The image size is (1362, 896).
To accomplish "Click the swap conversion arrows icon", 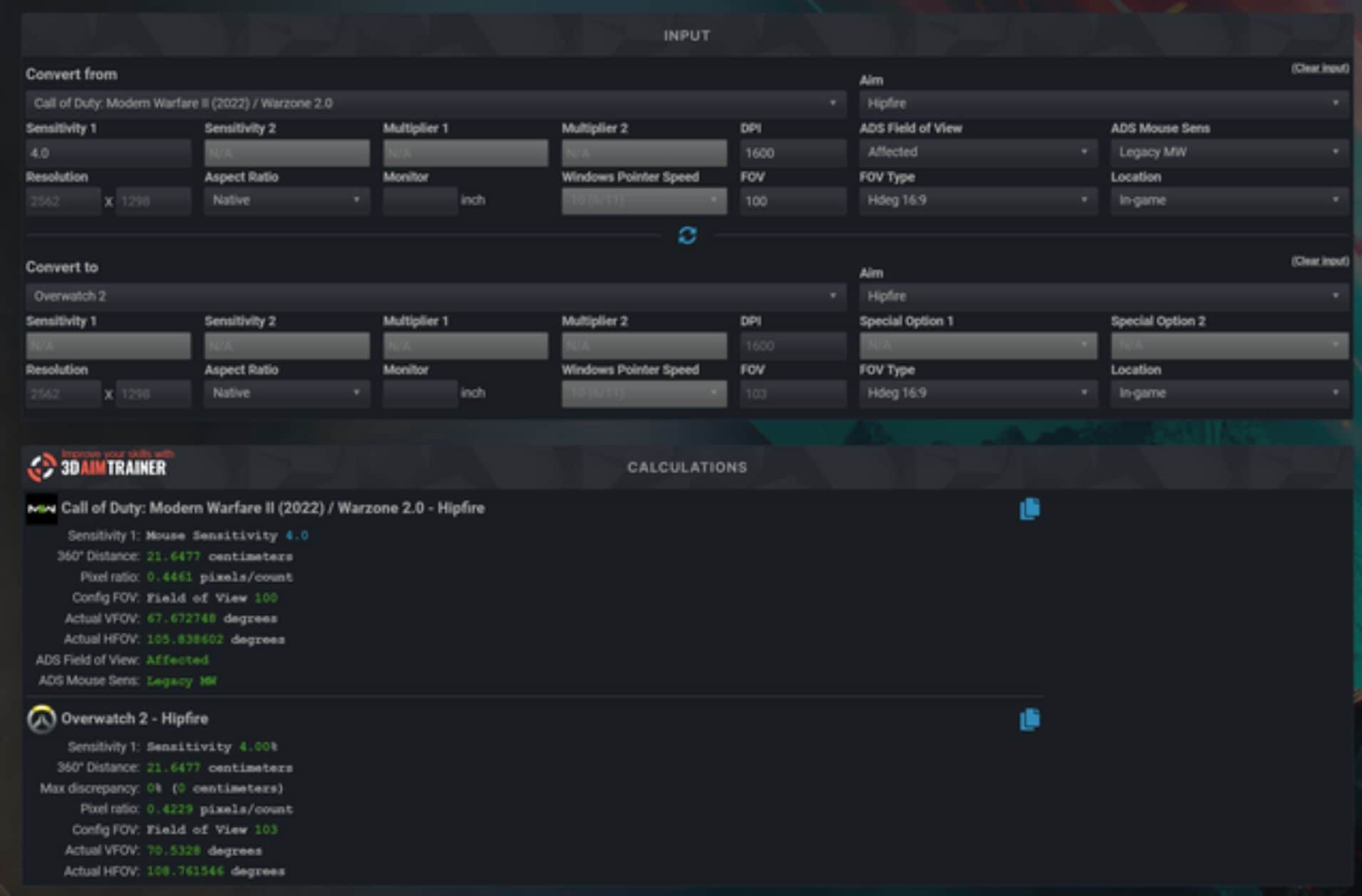I will click(x=687, y=235).
